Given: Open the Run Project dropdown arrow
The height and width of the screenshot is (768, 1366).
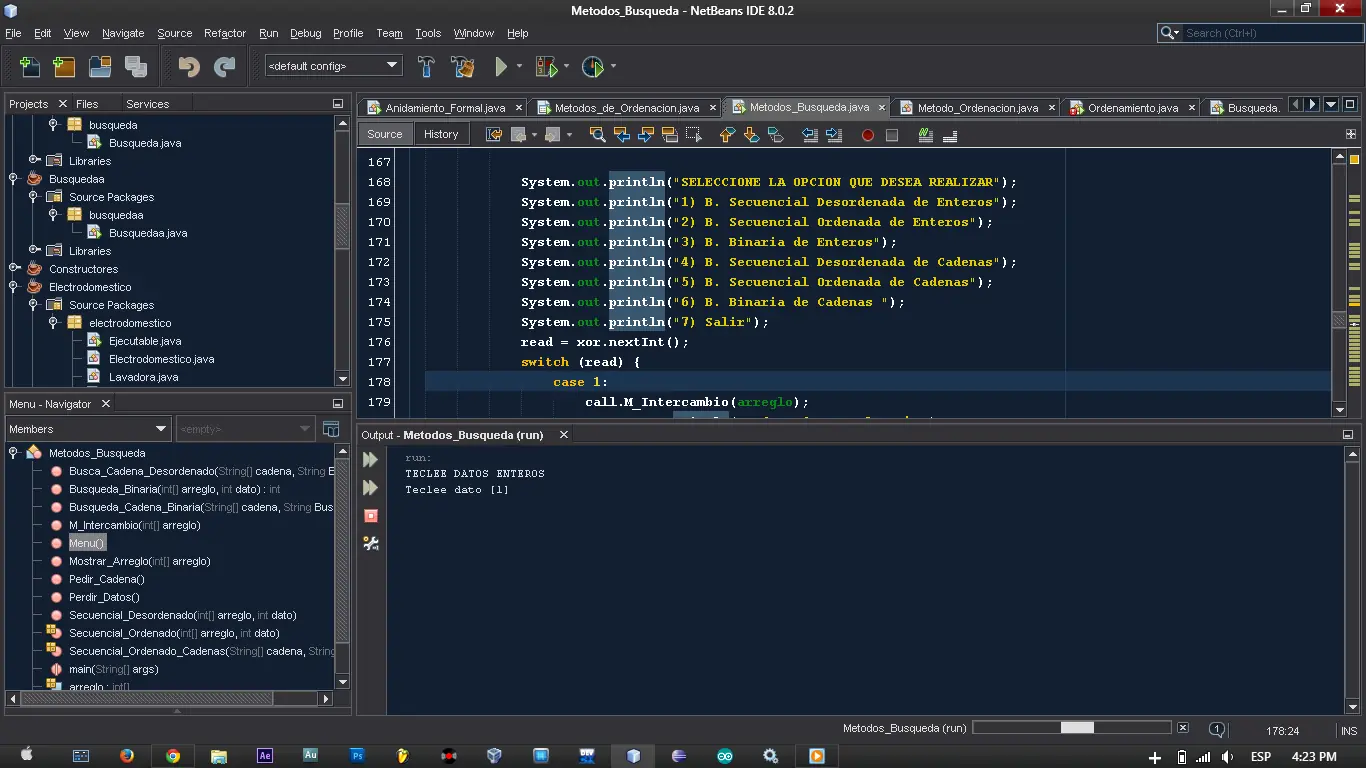Looking at the screenshot, I should coord(519,67).
